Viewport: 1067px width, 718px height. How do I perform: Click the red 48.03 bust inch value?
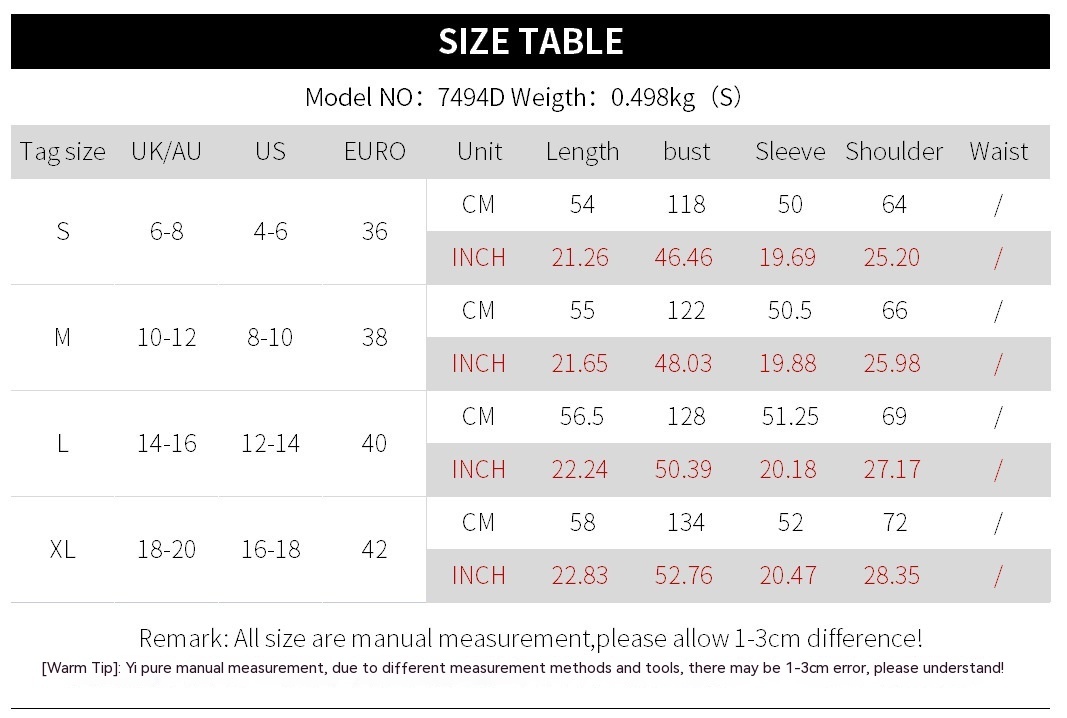tap(684, 364)
